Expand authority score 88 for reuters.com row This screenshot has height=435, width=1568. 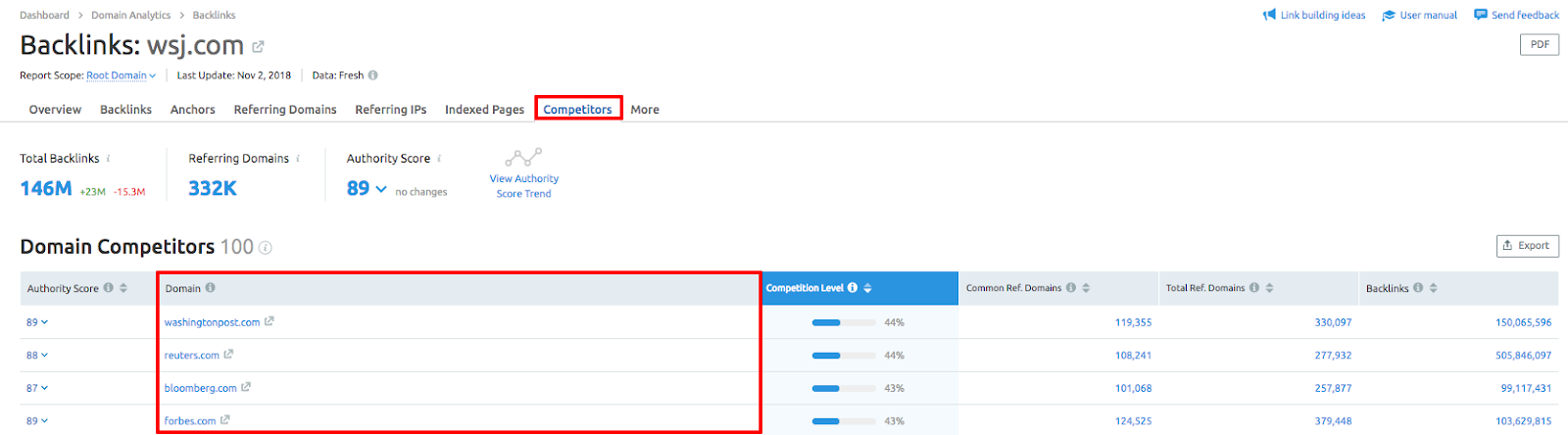pos(37,356)
